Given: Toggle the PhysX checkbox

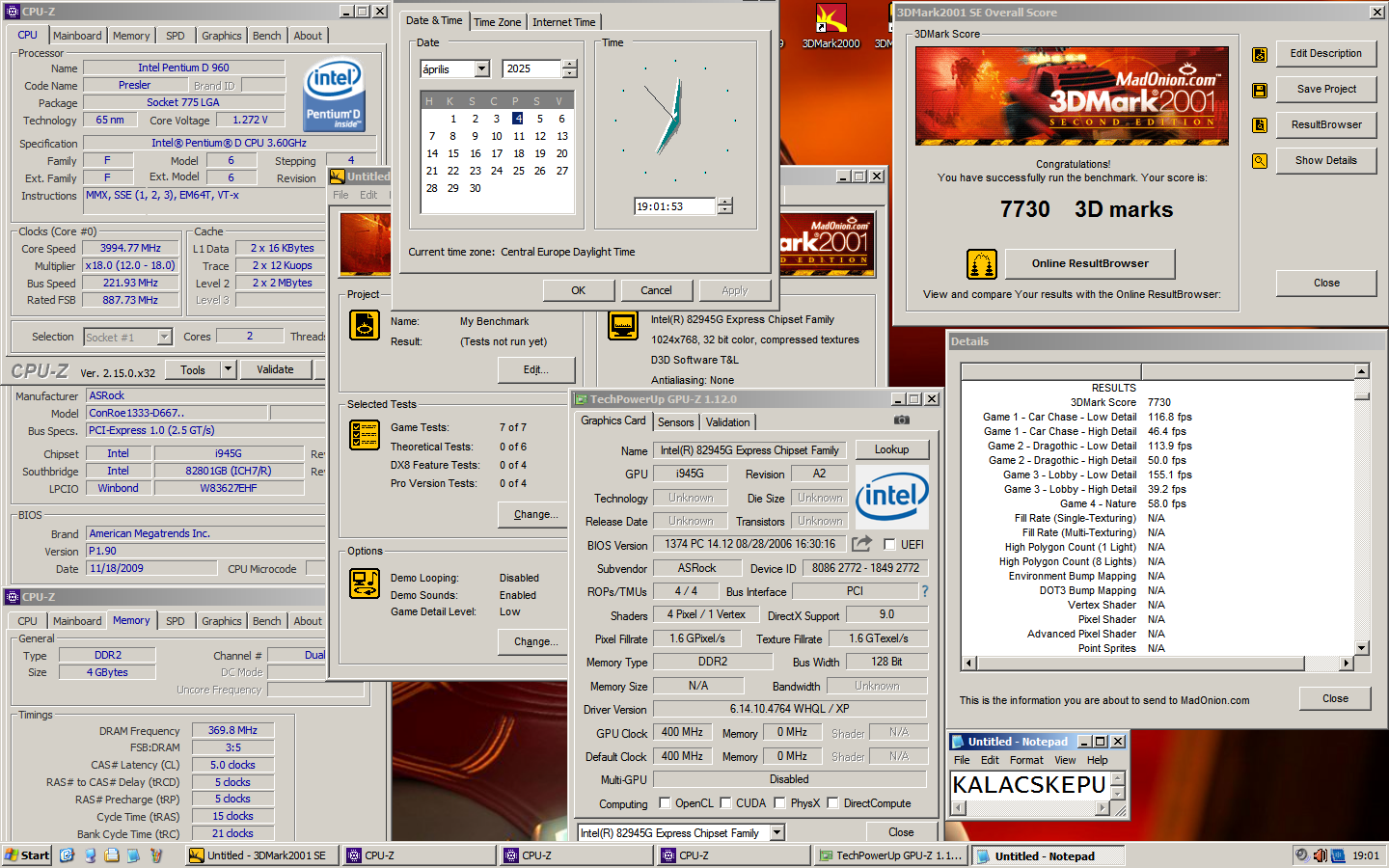Looking at the screenshot, I should 779,802.
